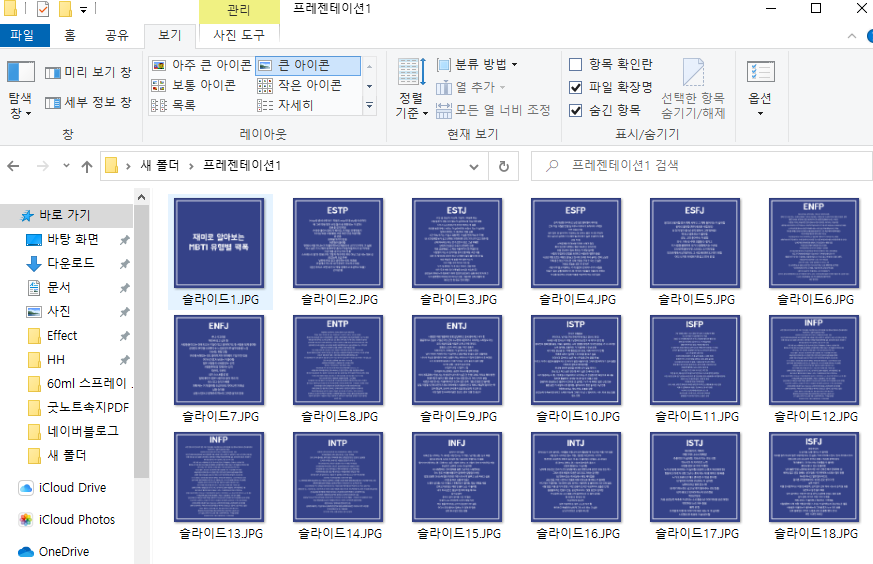Click the 슬라이드4.JPG file name

coord(577,300)
